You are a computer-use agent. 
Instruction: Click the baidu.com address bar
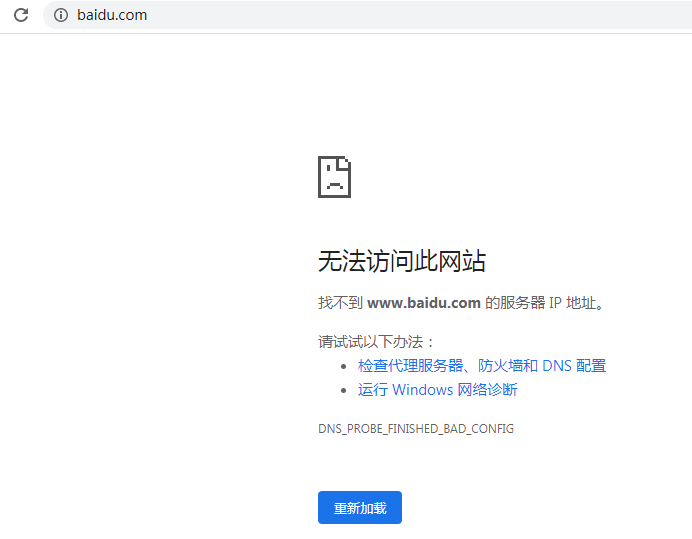[367, 15]
